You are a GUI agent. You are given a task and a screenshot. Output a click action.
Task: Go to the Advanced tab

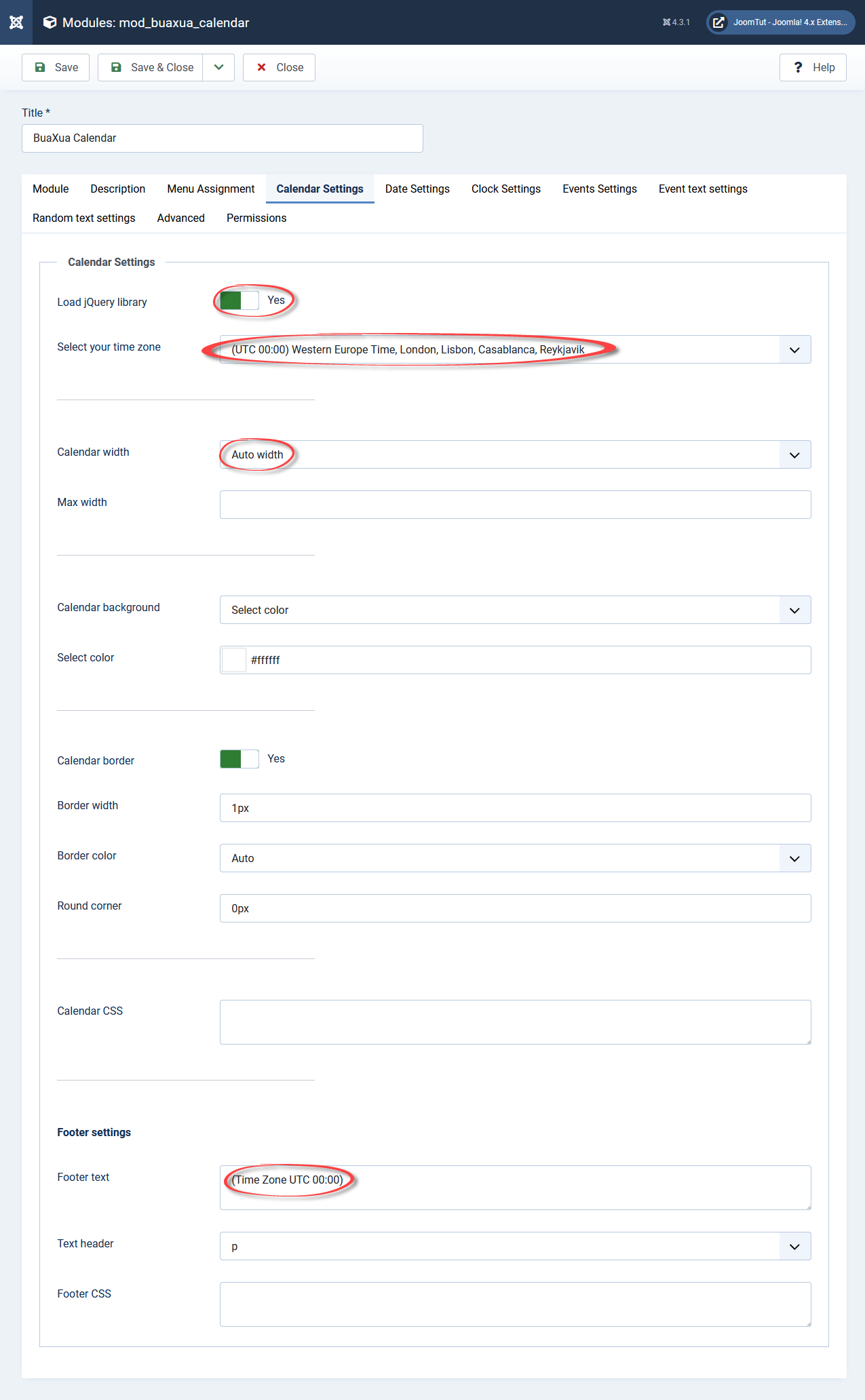coord(181,218)
